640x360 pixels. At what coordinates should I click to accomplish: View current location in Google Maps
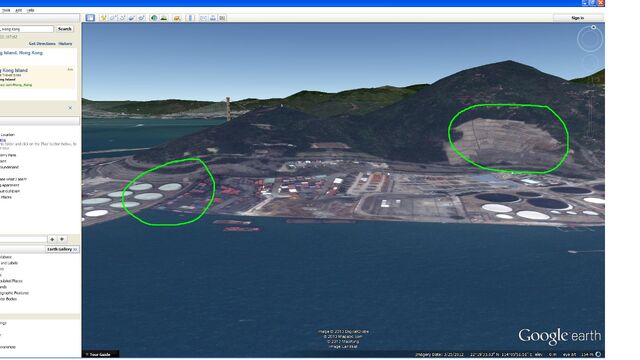(222, 18)
